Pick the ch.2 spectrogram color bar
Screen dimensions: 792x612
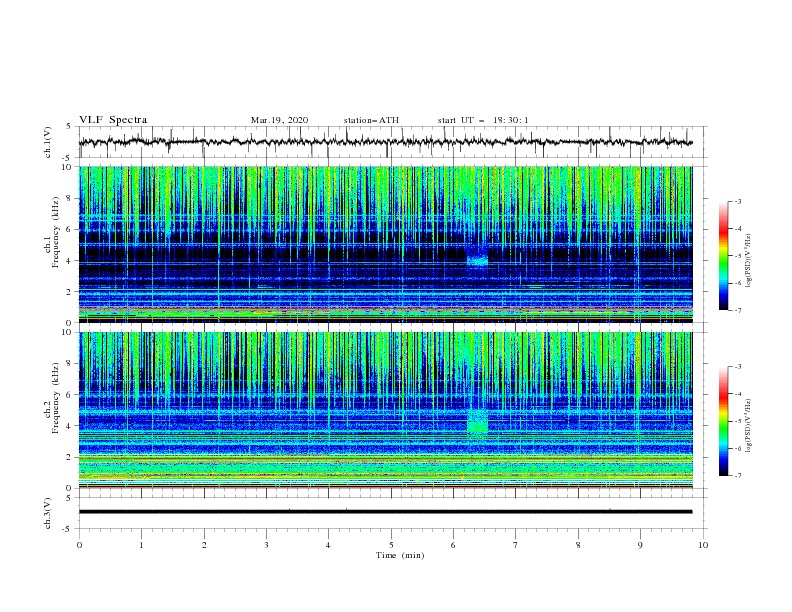point(723,421)
